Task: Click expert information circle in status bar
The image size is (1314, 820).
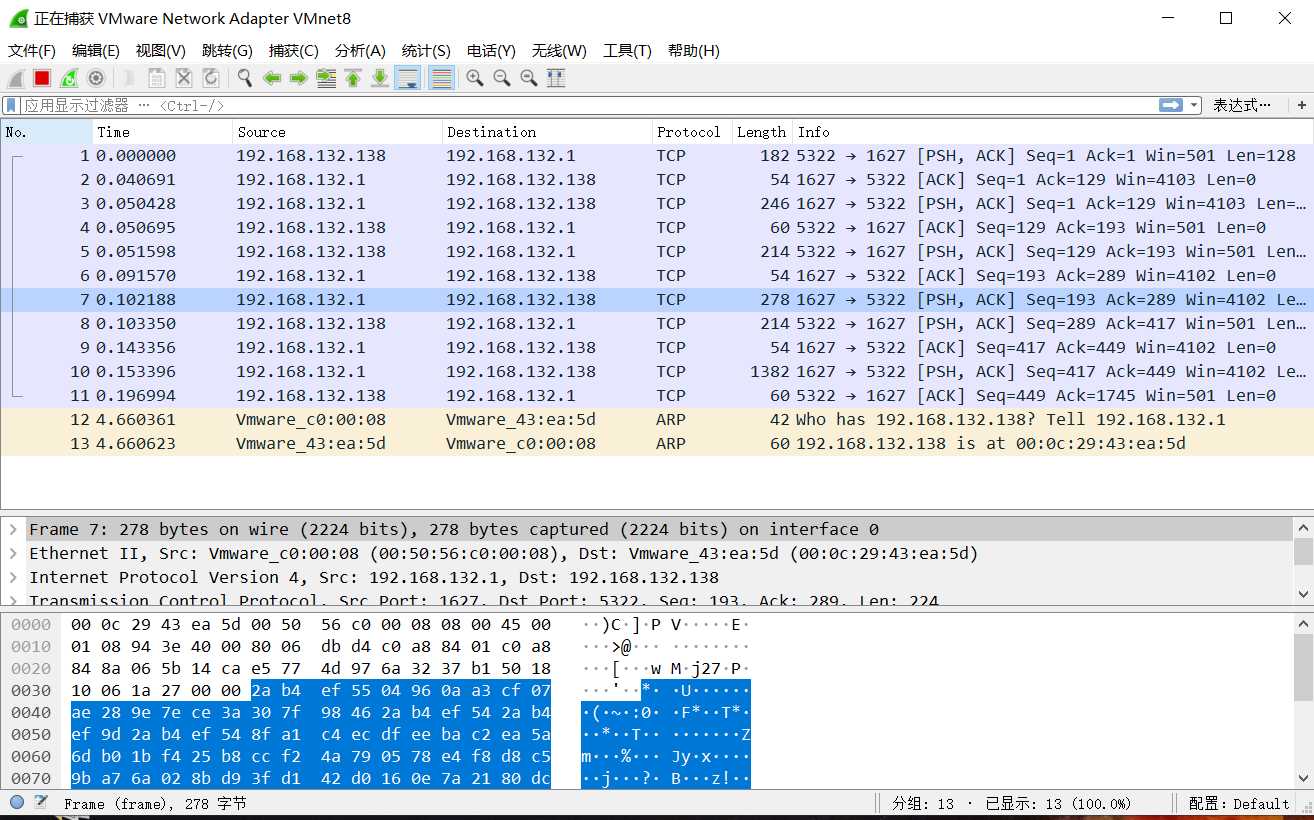Action: pos(17,802)
